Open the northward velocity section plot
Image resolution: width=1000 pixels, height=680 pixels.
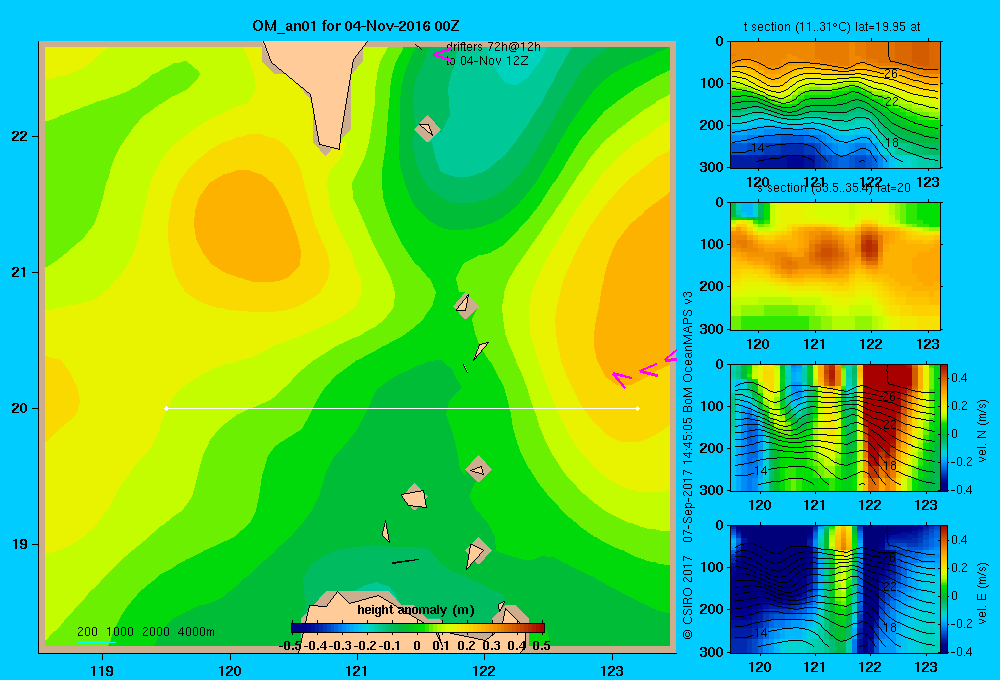(x=835, y=427)
